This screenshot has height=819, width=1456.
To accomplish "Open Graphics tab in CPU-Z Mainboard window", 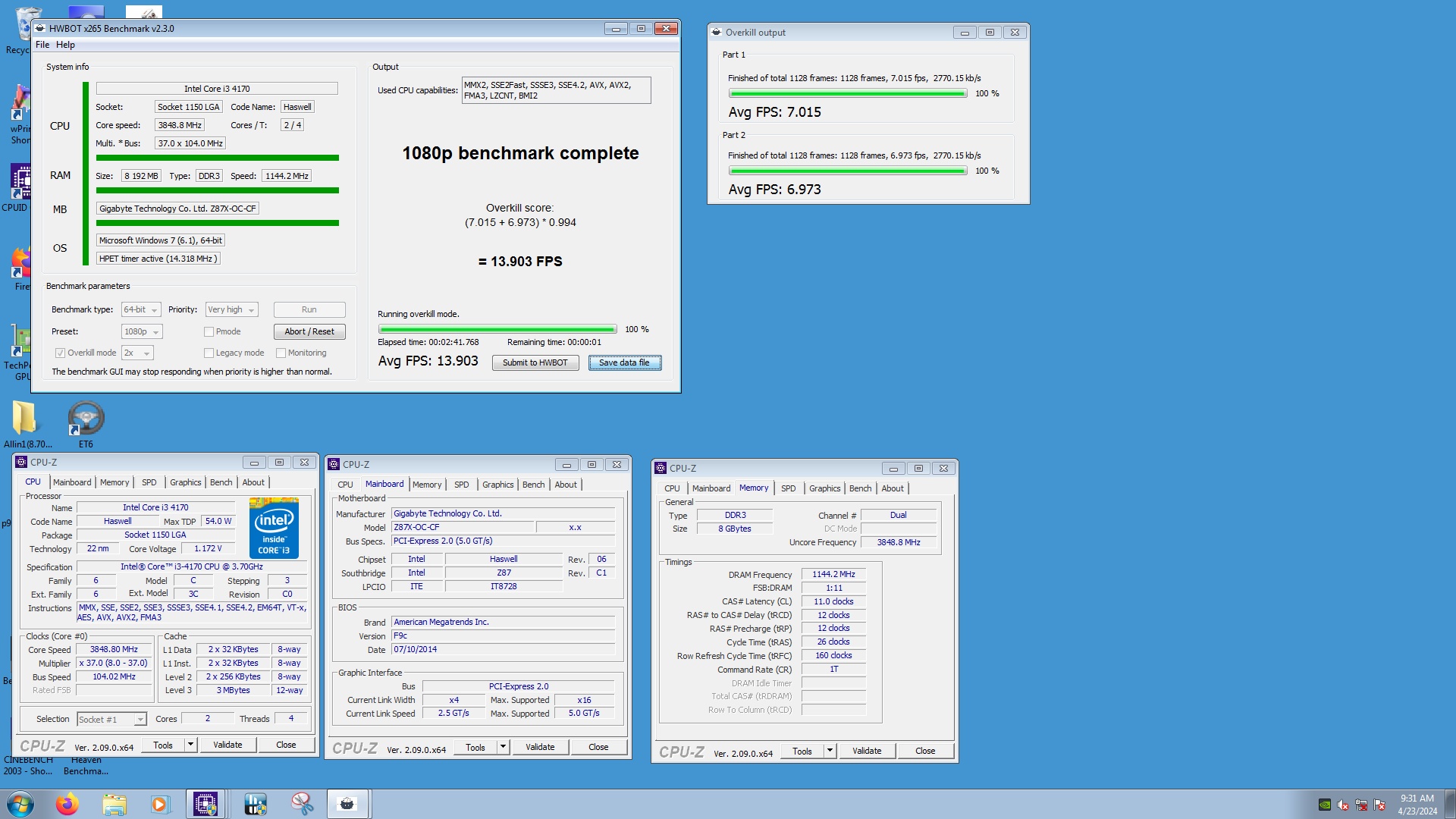I will (498, 485).
